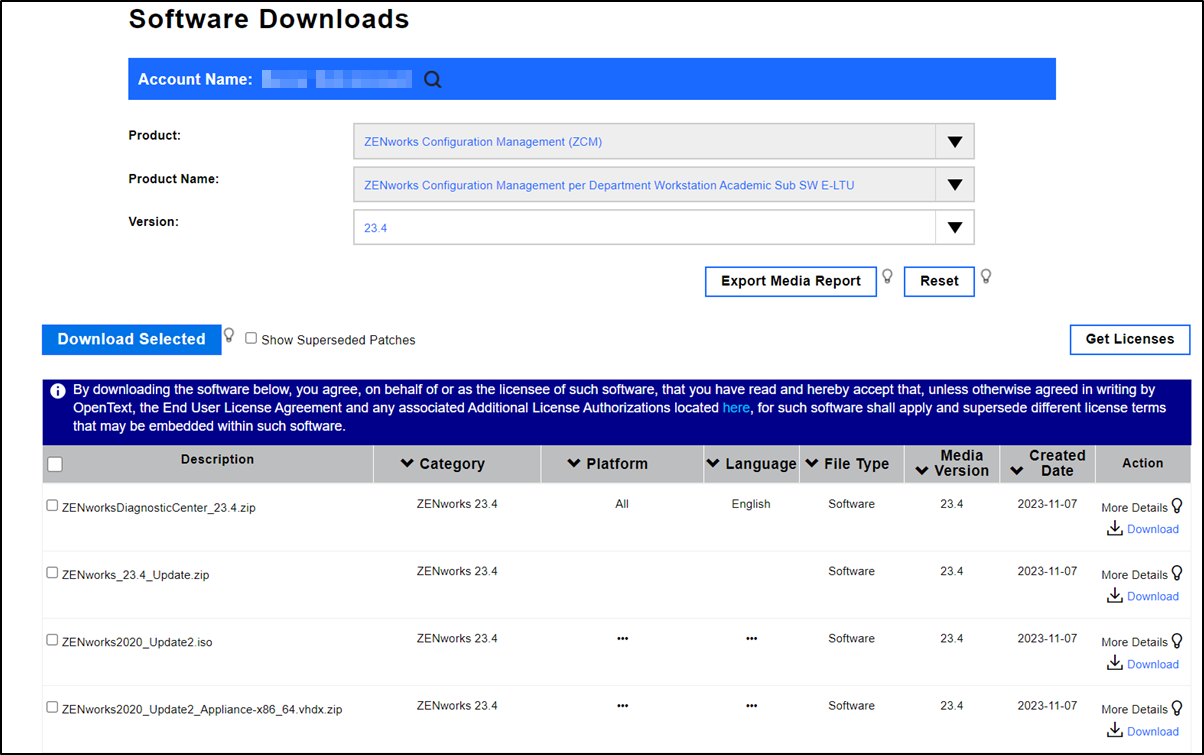Viewport: 1204px width, 755px height.
Task: Click More Details lightbulb for ZENworks2020_Update2.iso
Action: coord(1176,641)
